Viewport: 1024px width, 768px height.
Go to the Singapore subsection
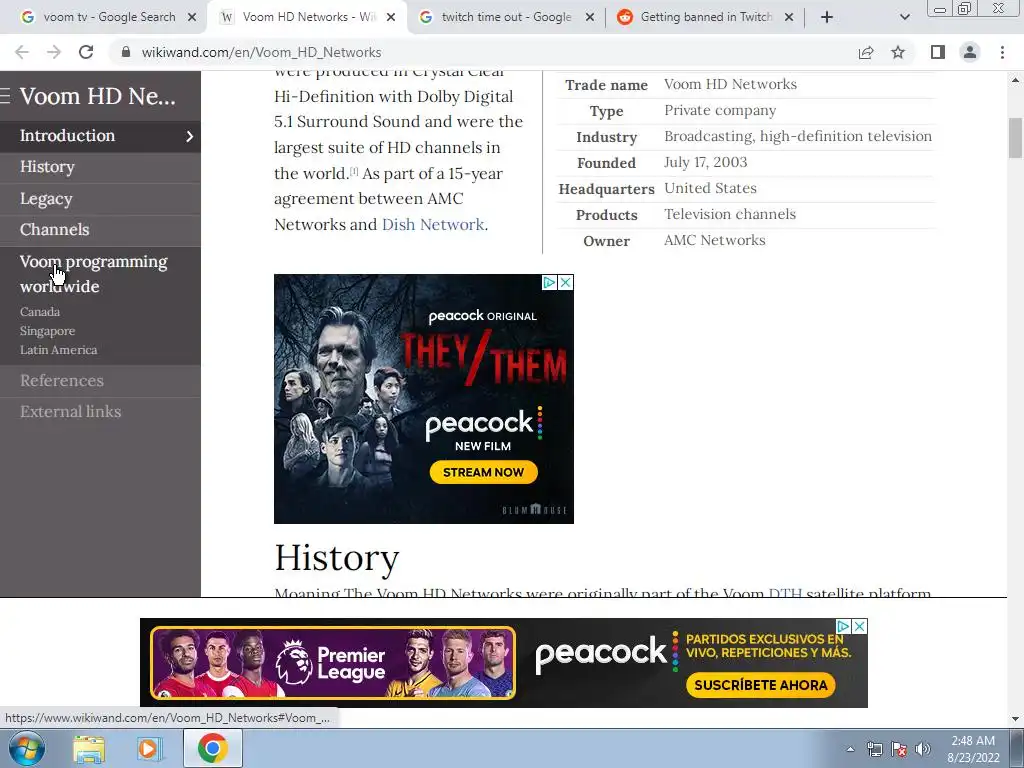point(47,331)
